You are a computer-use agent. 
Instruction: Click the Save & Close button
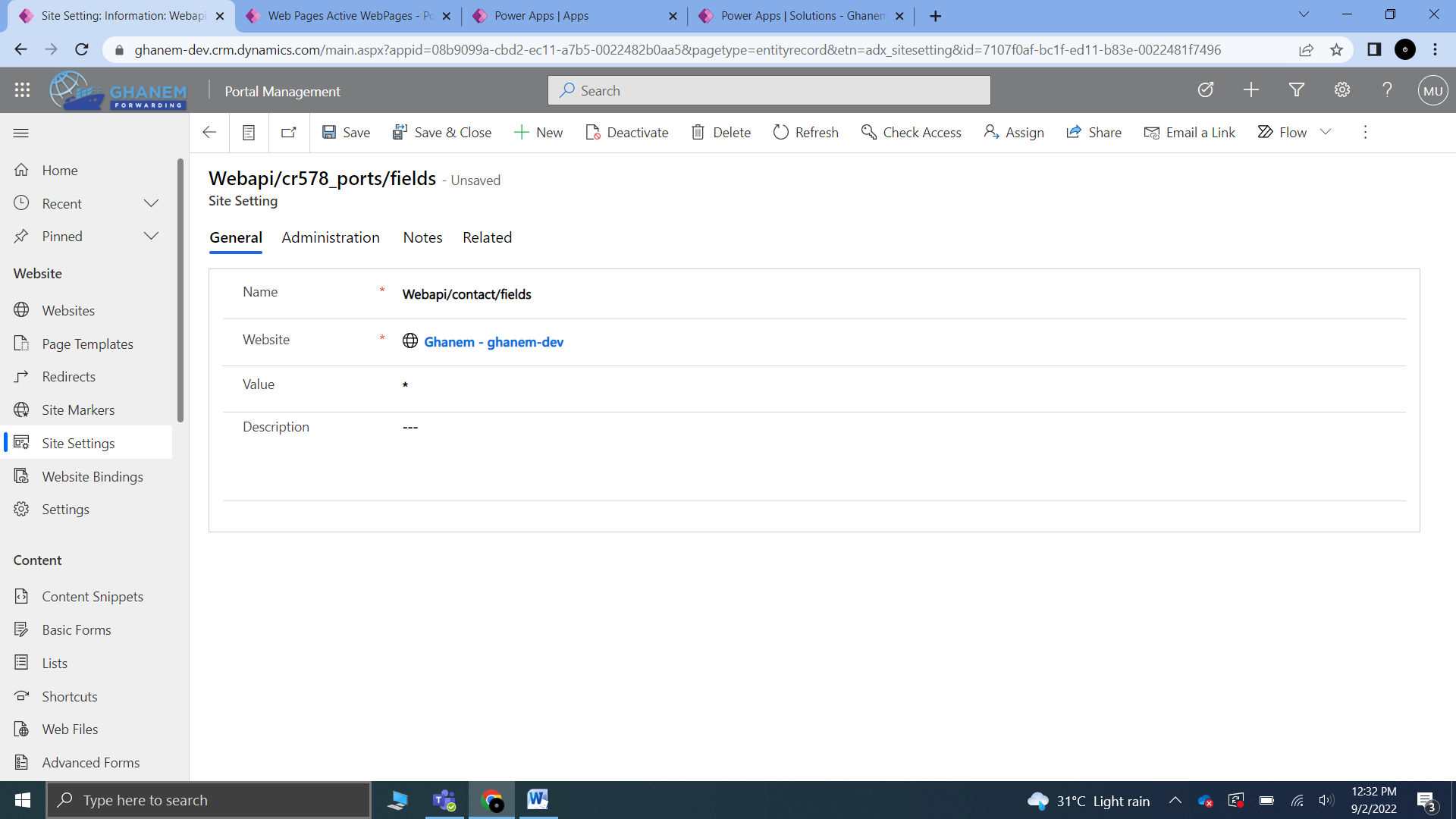(442, 133)
